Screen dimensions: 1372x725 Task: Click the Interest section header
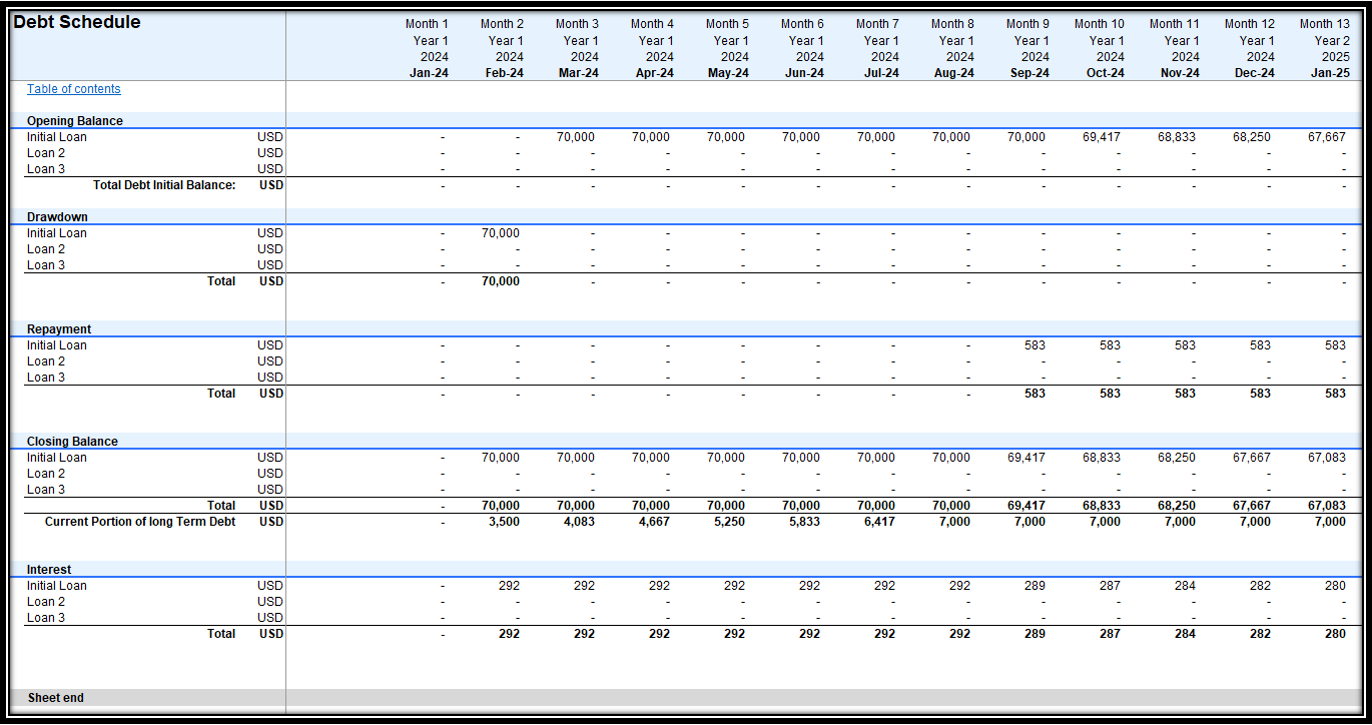coord(49,569)
